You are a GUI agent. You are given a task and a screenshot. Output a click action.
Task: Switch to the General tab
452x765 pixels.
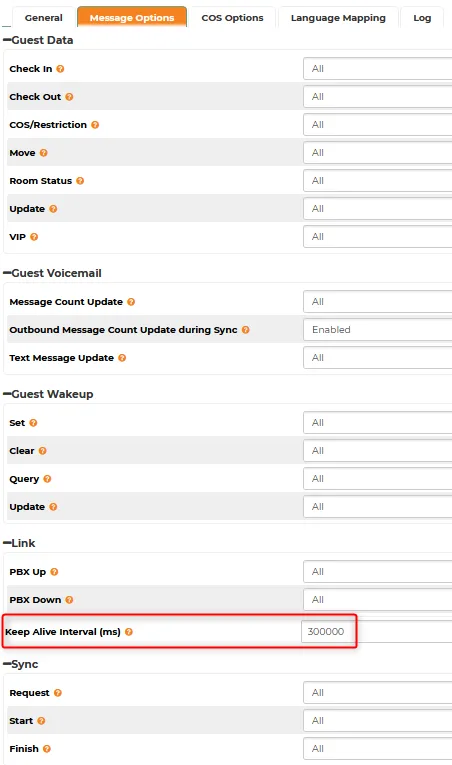coord(43,18)
